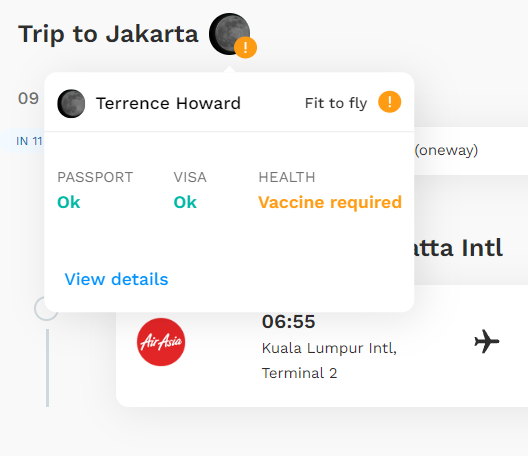Click the orange Fit to fly alert icon
The image size is (528, 456).
[x=390, y=102]
